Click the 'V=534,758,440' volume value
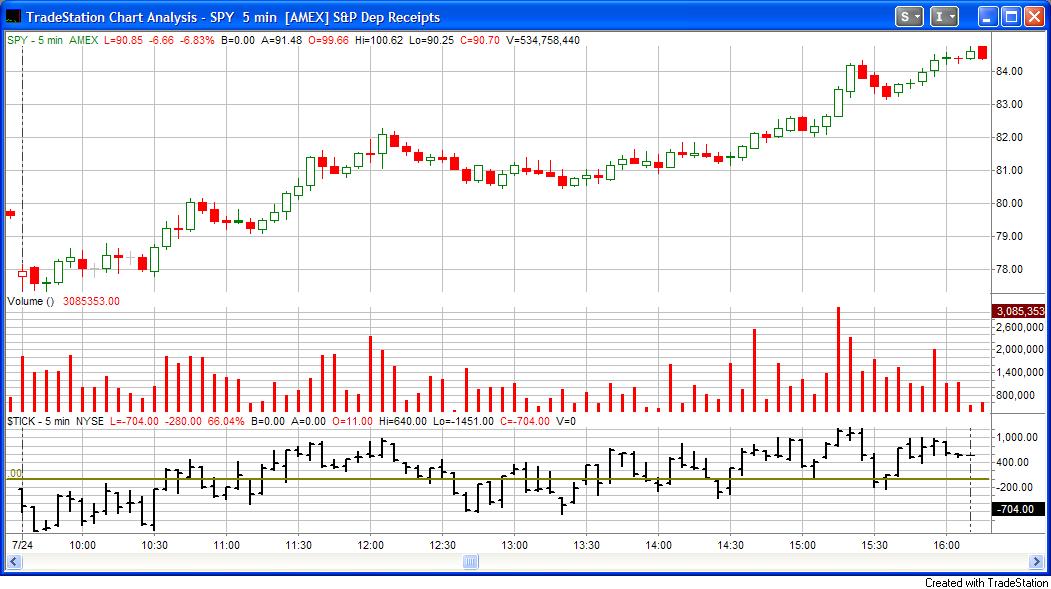1051x589 pixels. (543, 40)
